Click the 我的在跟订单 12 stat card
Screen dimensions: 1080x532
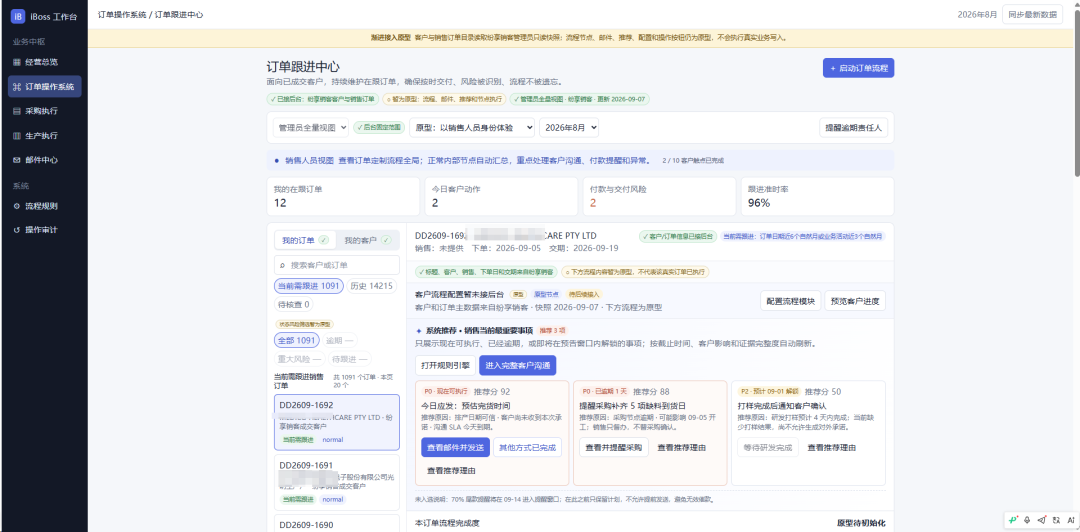(342, 196)
